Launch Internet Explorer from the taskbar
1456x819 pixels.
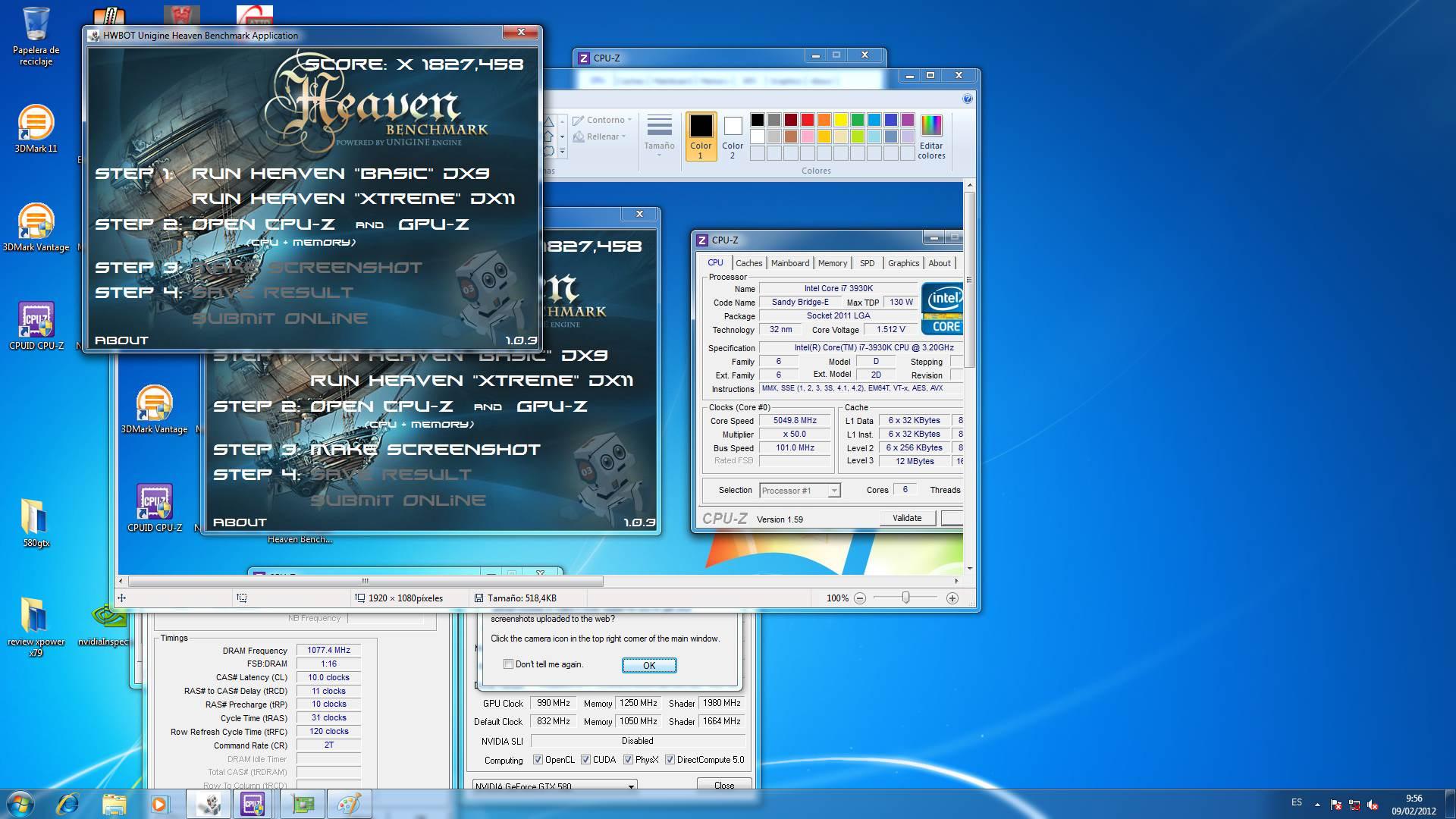click(x=67, y=804)
